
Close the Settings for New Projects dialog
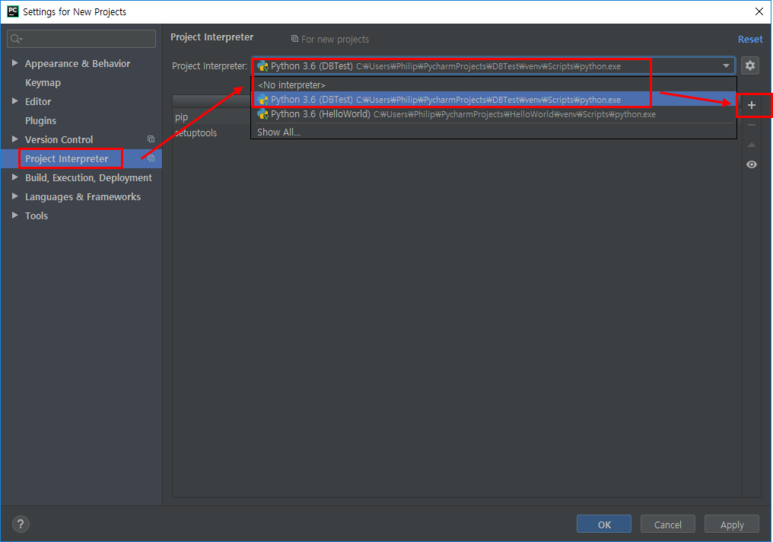coord(759,11)
